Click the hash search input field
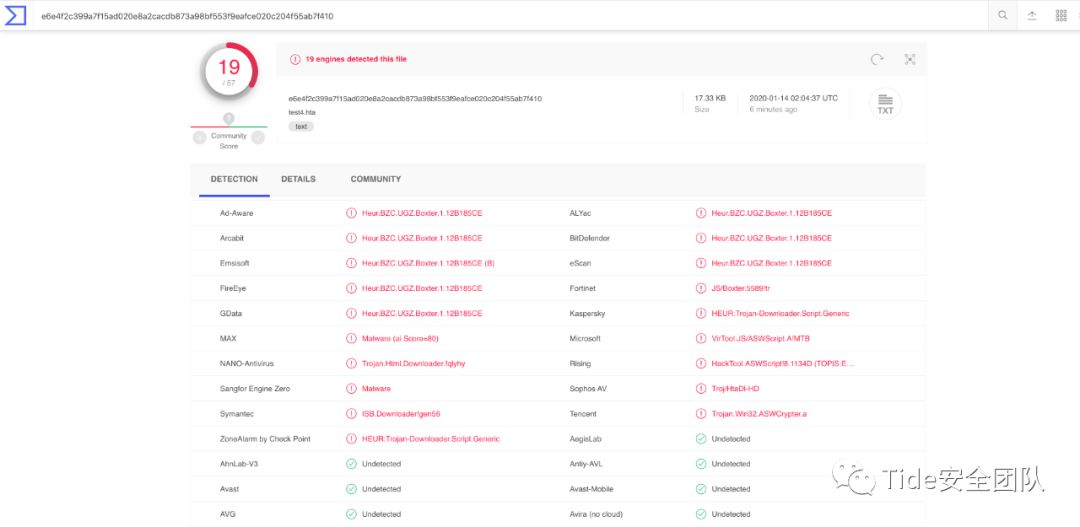Image resolution: width=1080 pixels, height=527 pixels. tap(510, 15)
